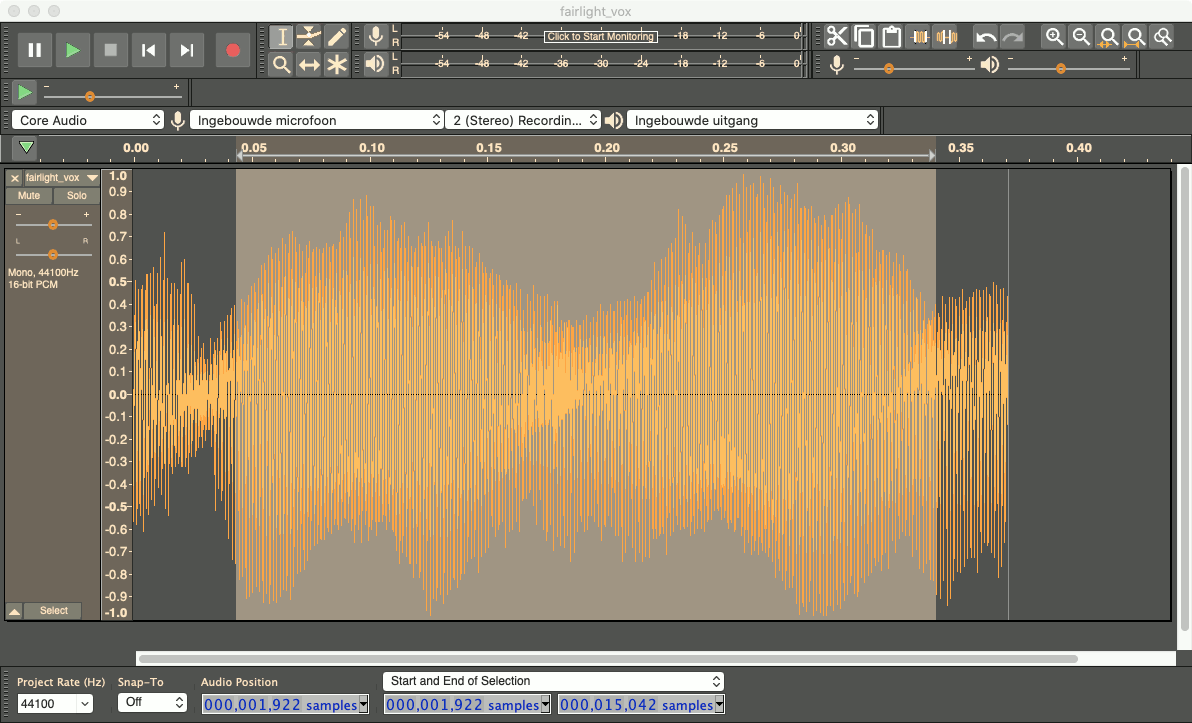This screenshot has height=723, width=1192.
Task: Toggle zoom with the last zoom icon
Action: [x=1163, y=36]
